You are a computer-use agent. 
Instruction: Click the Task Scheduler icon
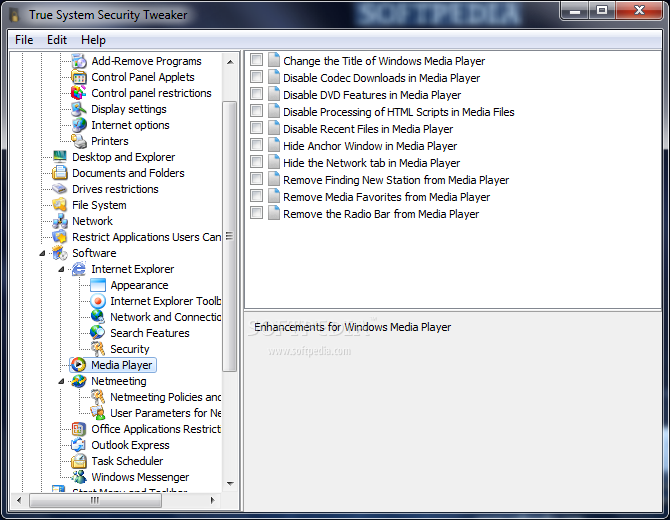coord(79,461)
